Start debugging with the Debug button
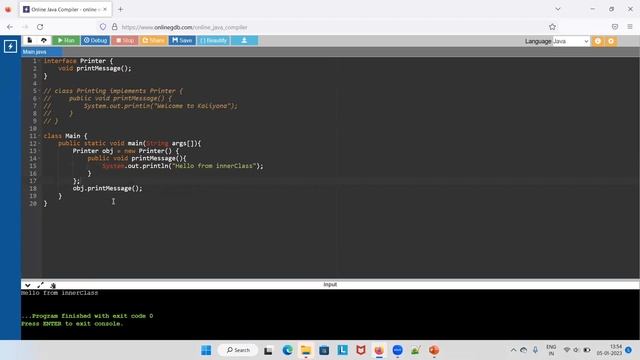Image resolution: width=640 pixels, height=360 pixels. [96, 40]
